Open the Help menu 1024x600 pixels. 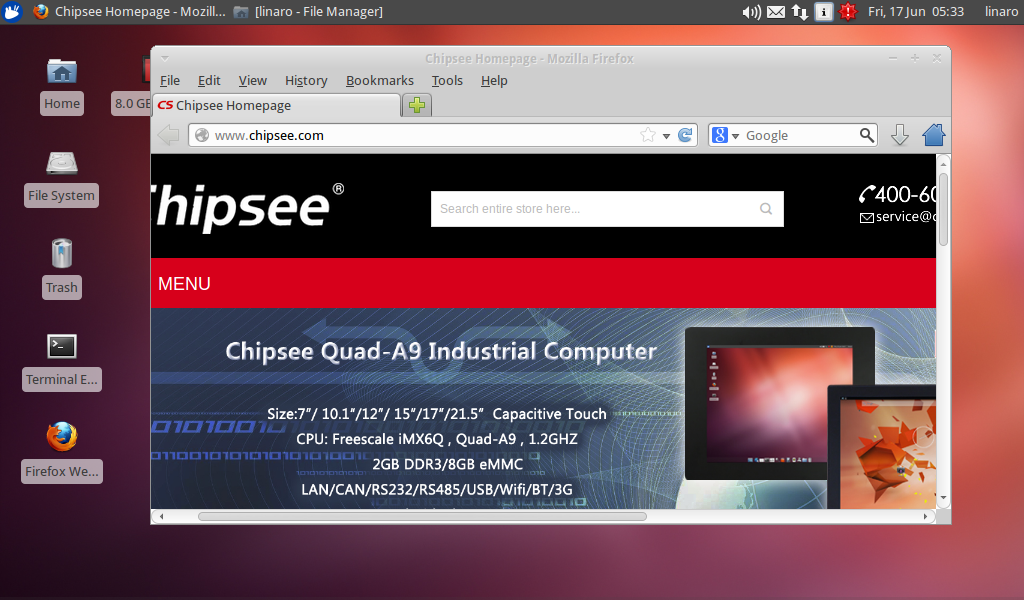pos(494,80)
